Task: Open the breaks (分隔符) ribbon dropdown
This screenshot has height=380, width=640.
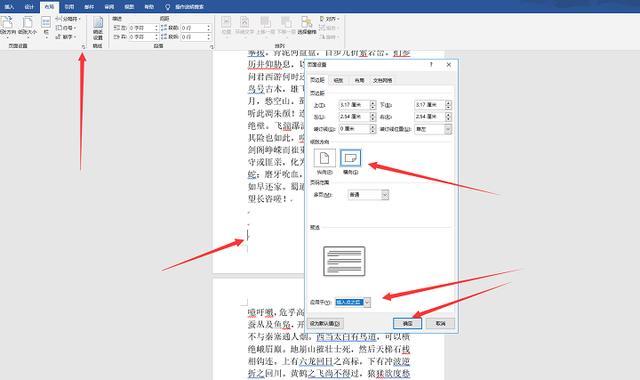Action: pyautogui.click(x=68, y=19)
